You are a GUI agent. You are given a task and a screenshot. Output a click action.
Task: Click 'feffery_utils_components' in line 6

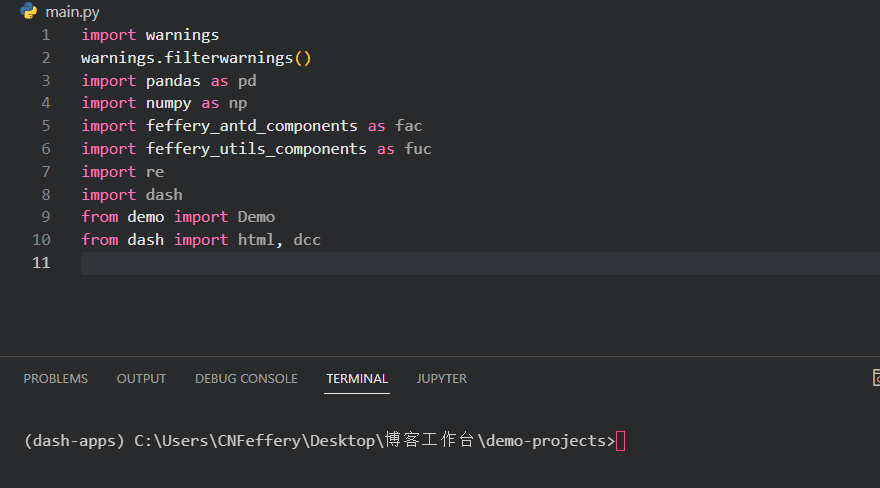256,149
